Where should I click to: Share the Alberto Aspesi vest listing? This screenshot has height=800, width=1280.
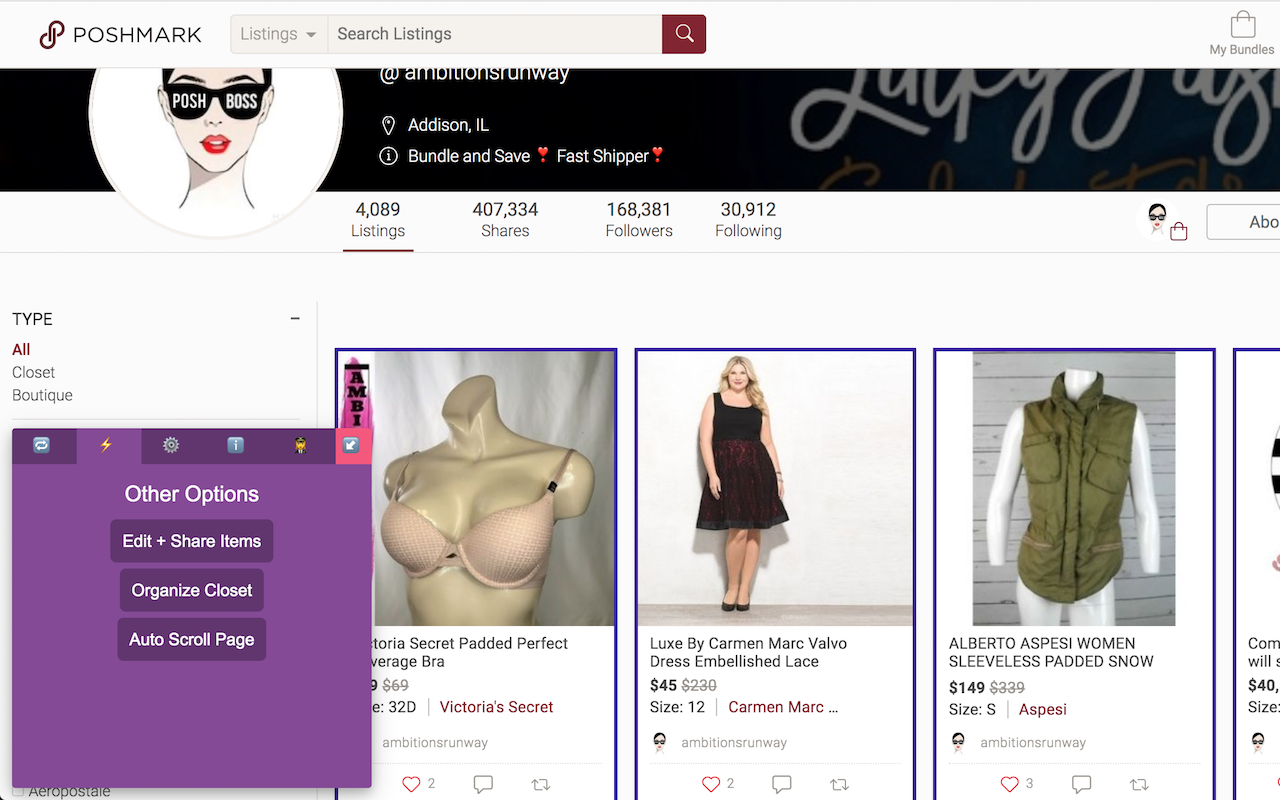(x=1139, y=784)
